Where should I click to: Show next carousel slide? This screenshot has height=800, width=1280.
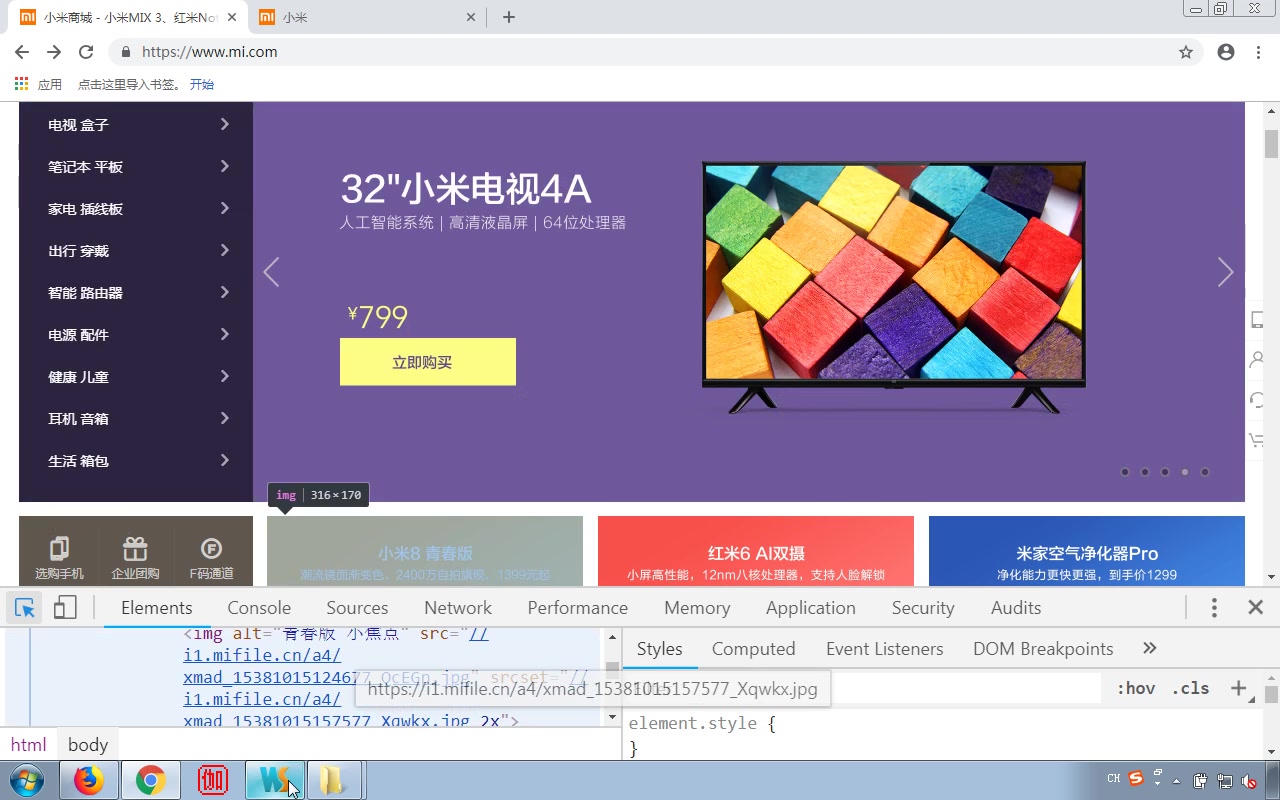click(1225, 272)
